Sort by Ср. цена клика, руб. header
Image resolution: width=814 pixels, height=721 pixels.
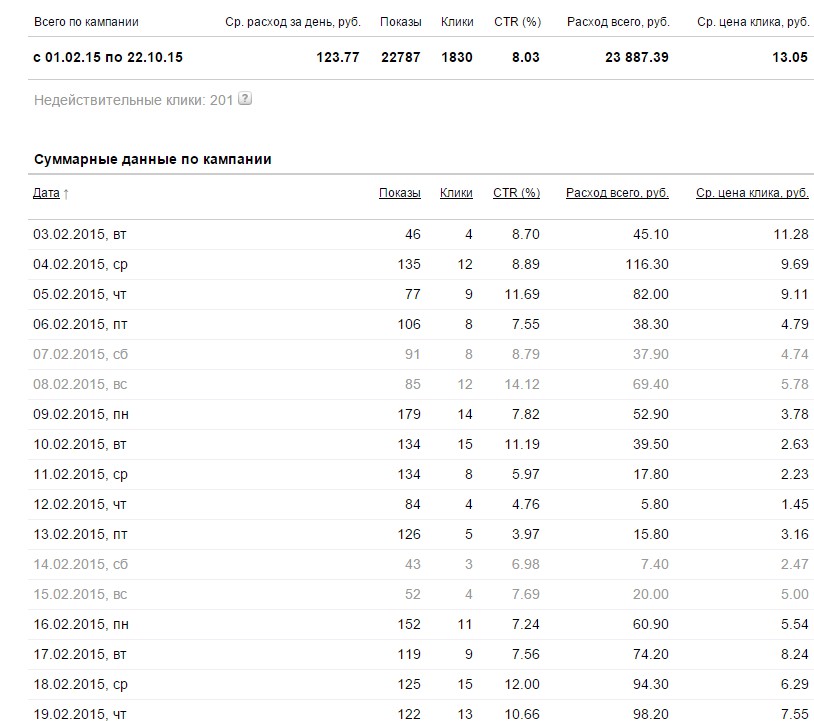[x=752, y=193]
